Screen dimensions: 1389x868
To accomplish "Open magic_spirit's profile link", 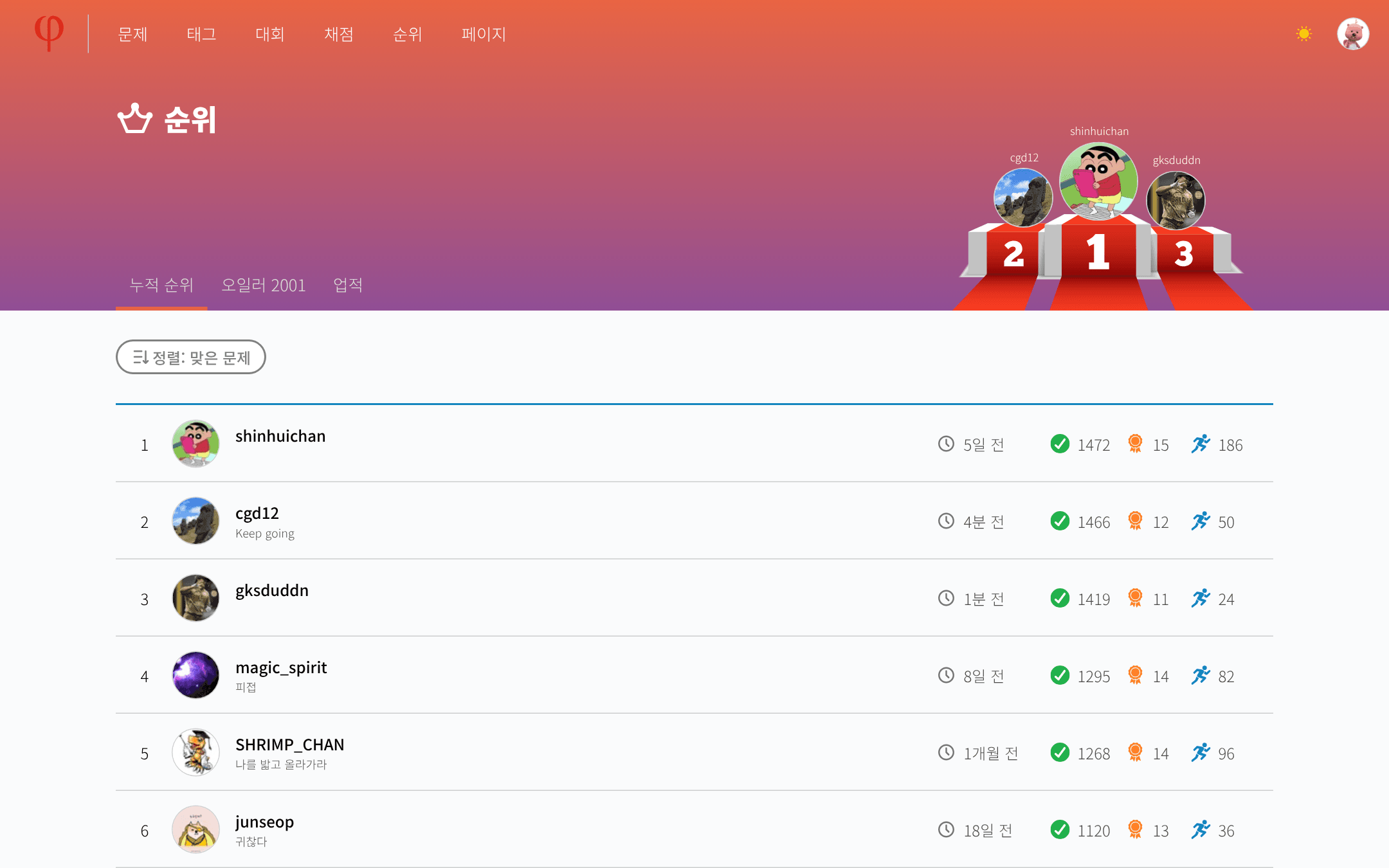I will [x=281, y=667].
